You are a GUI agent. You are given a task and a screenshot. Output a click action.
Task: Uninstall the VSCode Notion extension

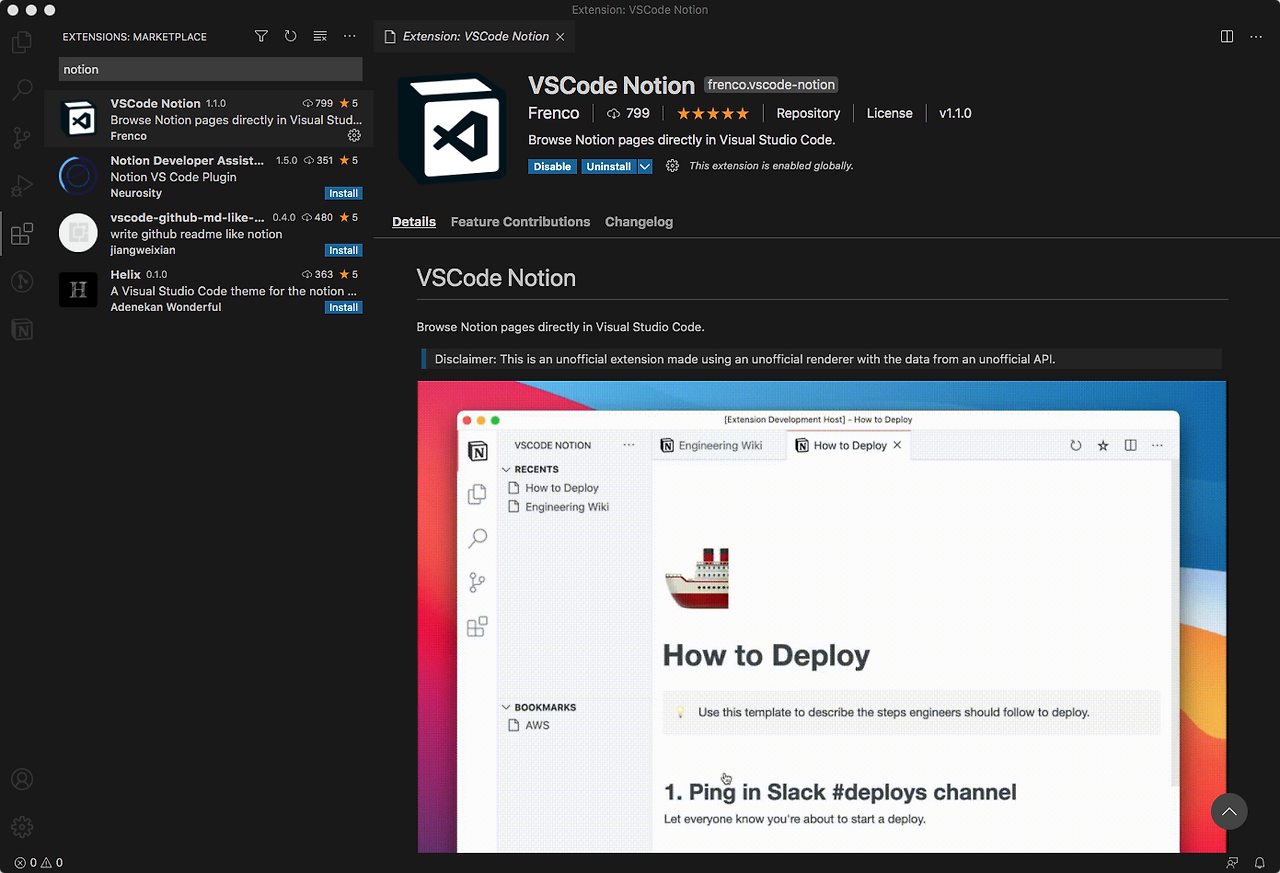pyautogui.click(x=609, y=166)
